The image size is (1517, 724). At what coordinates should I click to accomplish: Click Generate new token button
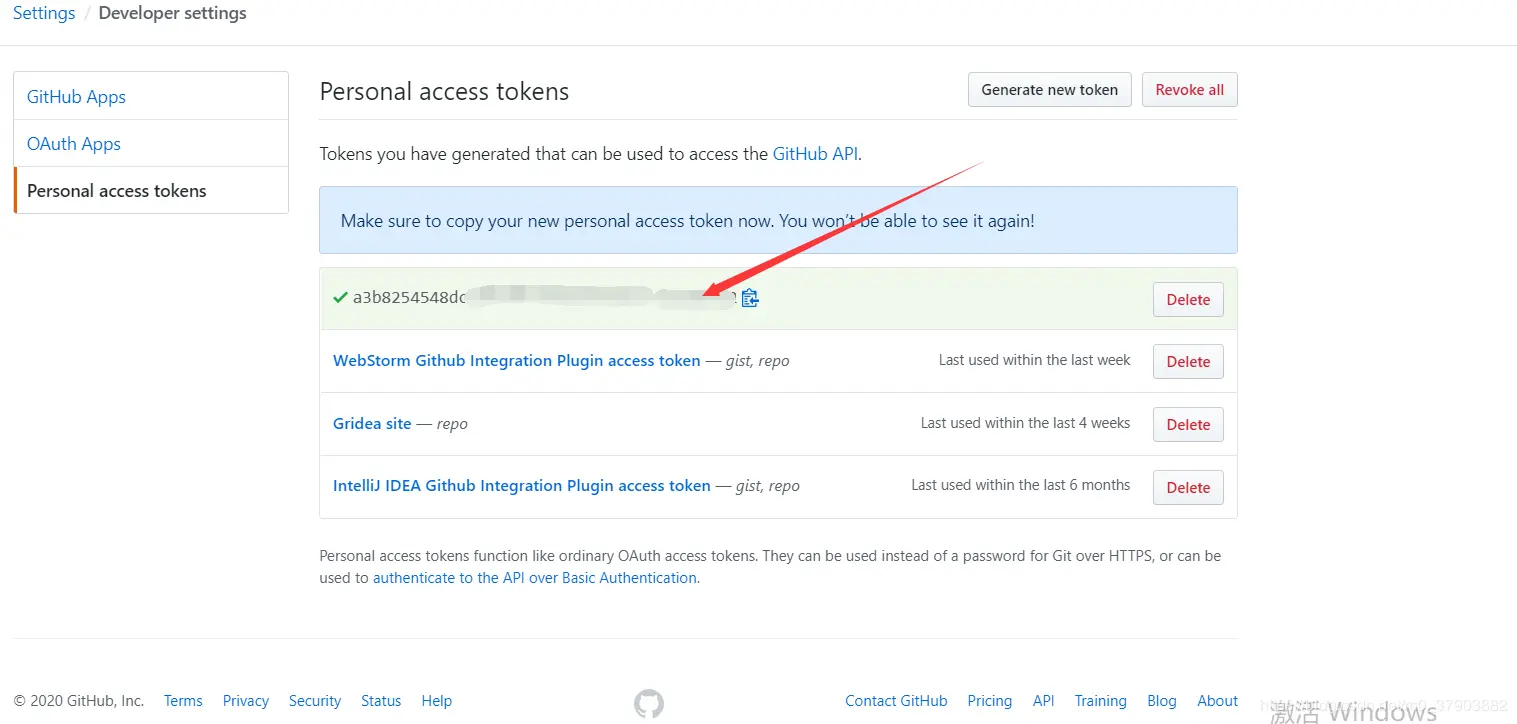(1050, 89)
